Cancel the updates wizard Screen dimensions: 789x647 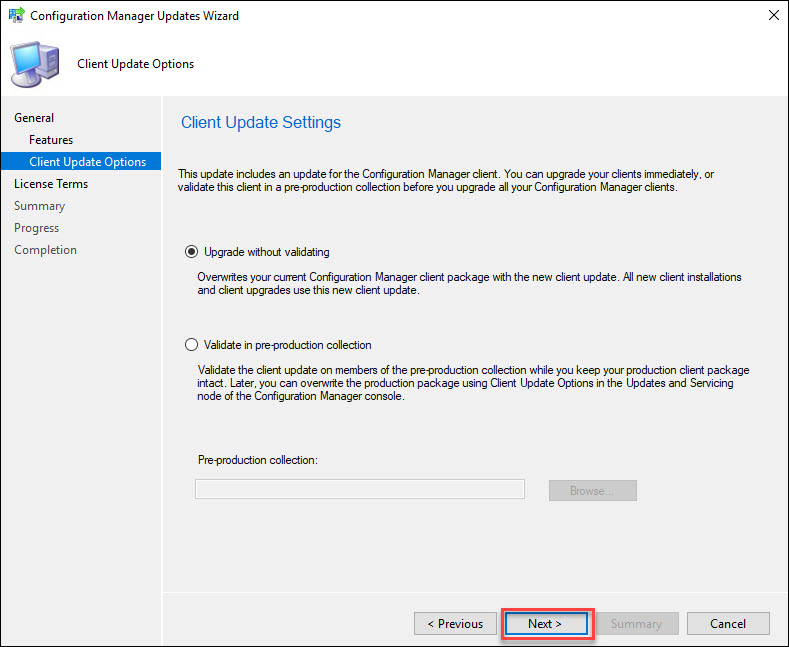tap(728, 624)
